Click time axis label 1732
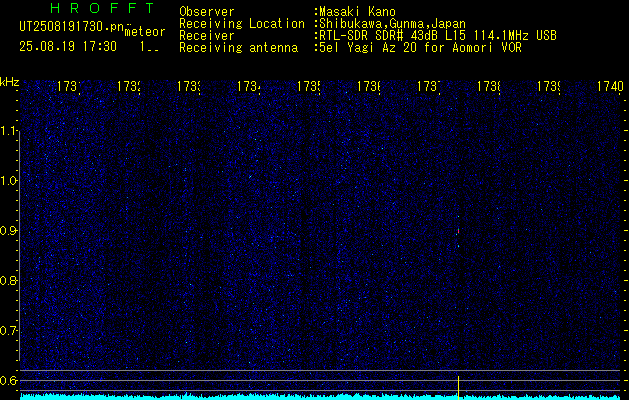This screenshot has height=400, width=629. coord(129,86)
